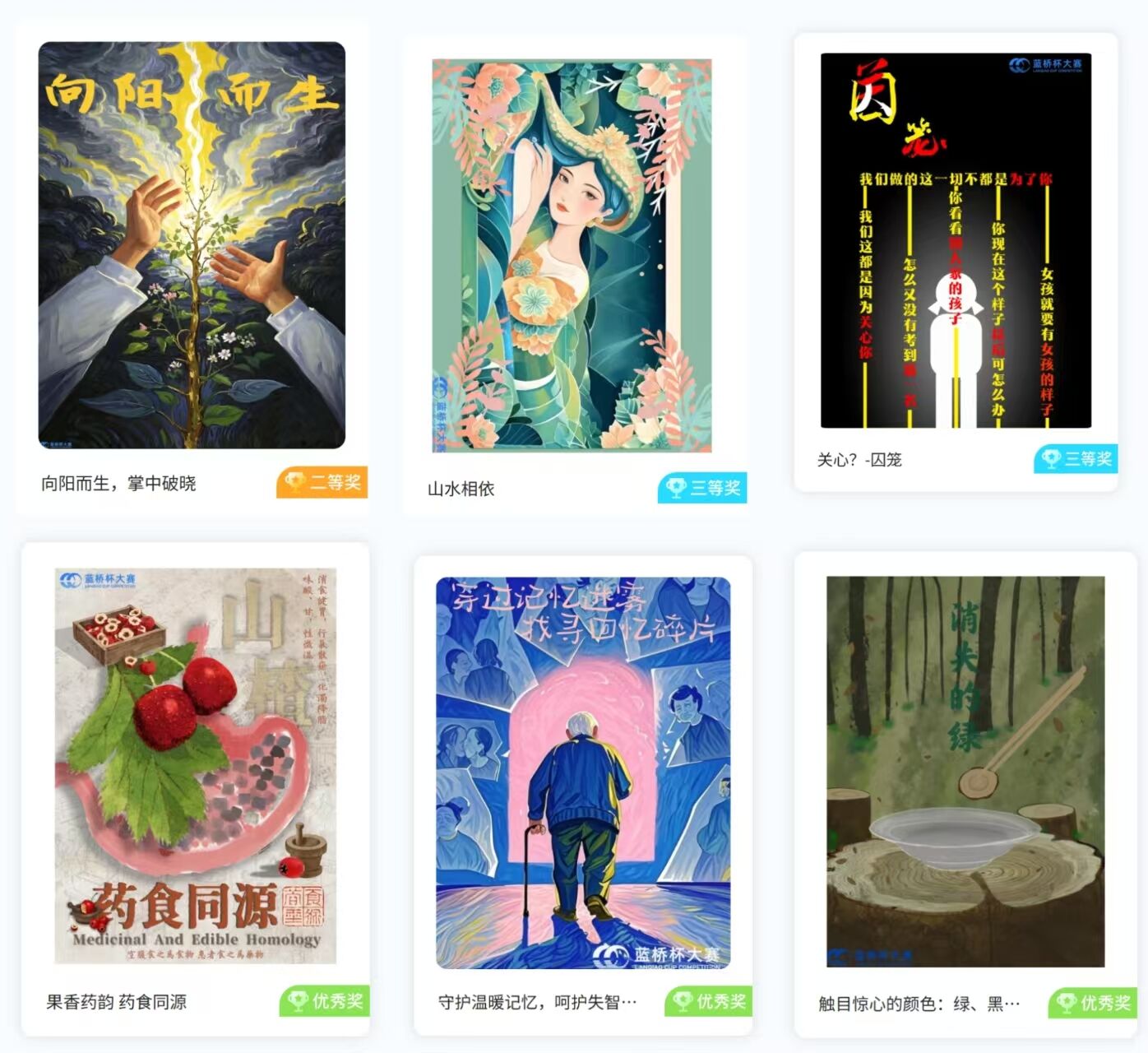The image size is (1148, 1053).
Task: Open the elderly man memory poster thumbnail
Action: pyautogui.click(x=583, y=772)
